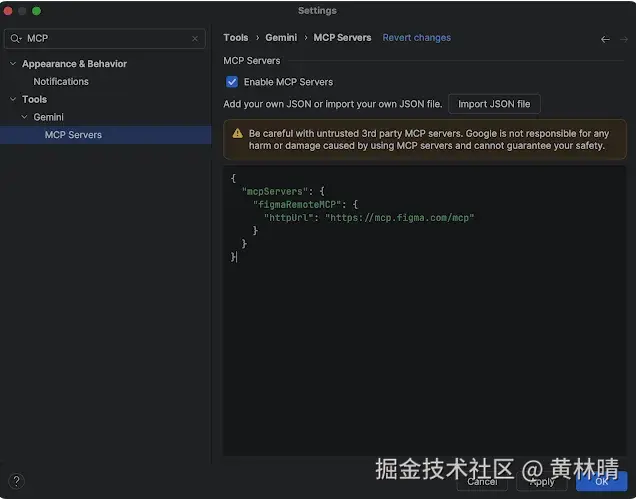636x499 pixels.
Task: Collapse Appearance & Behavior tree node
Action: (x=13, y=64)
